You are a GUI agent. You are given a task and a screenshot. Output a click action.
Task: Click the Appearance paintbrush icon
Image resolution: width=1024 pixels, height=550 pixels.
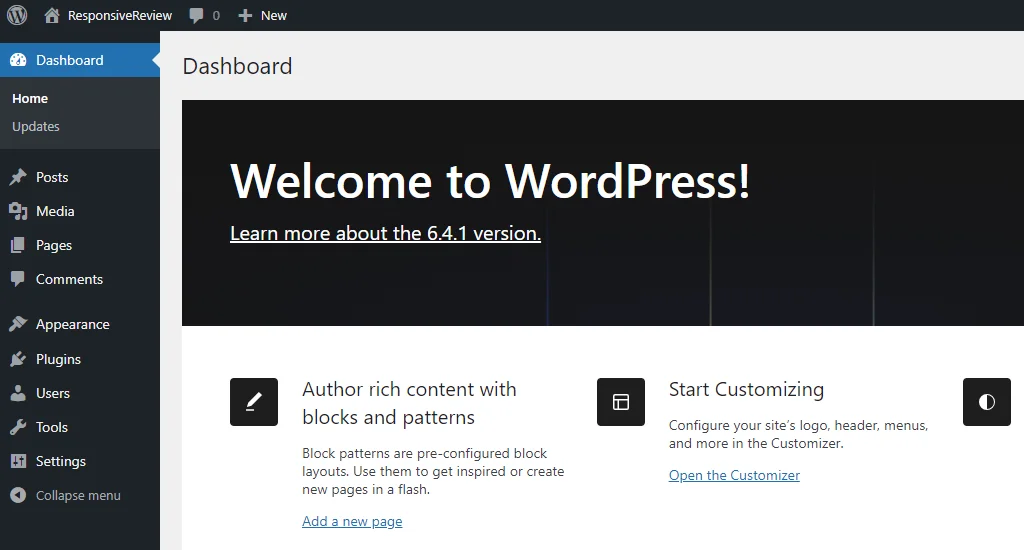[18, 324]
